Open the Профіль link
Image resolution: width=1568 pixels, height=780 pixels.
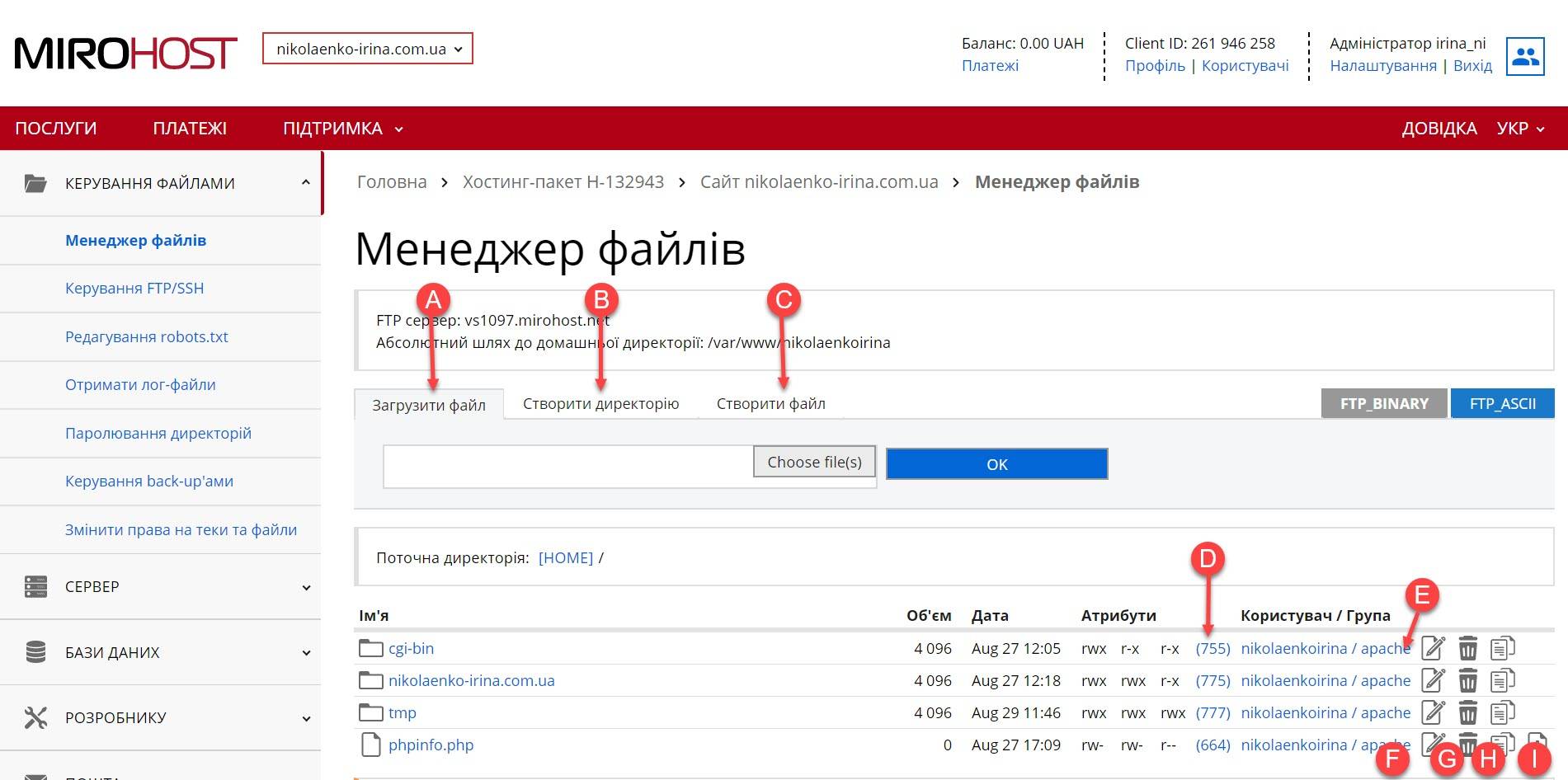[1155, 65]
